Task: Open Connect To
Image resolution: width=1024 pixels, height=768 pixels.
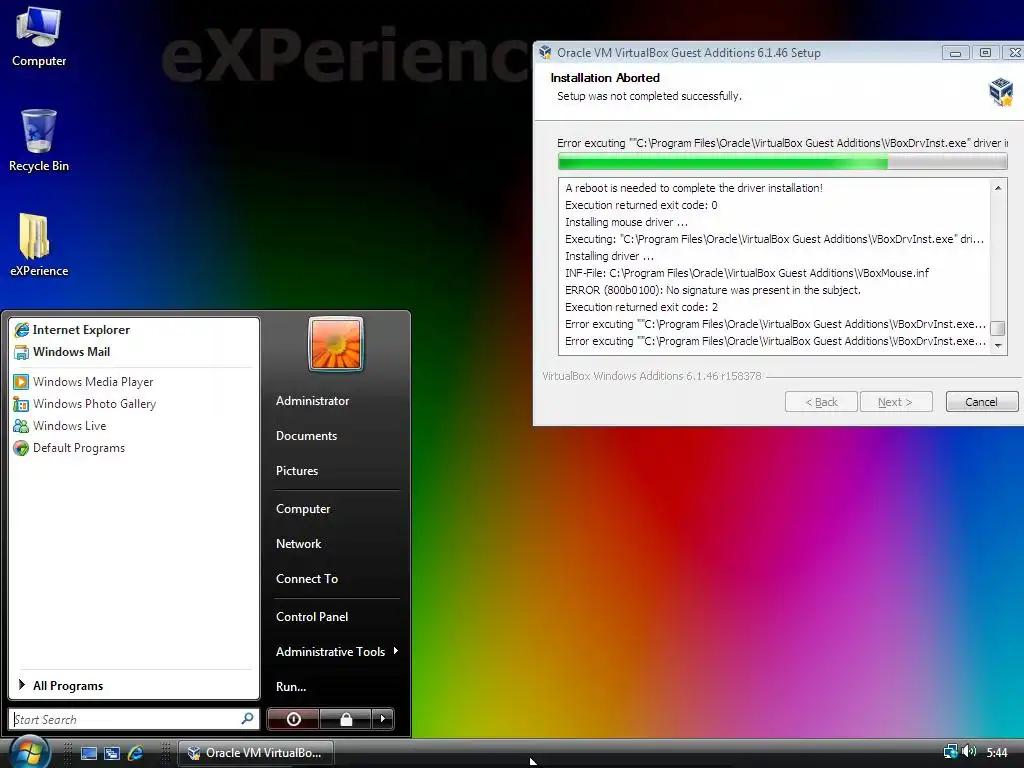Action: [307, 579]
